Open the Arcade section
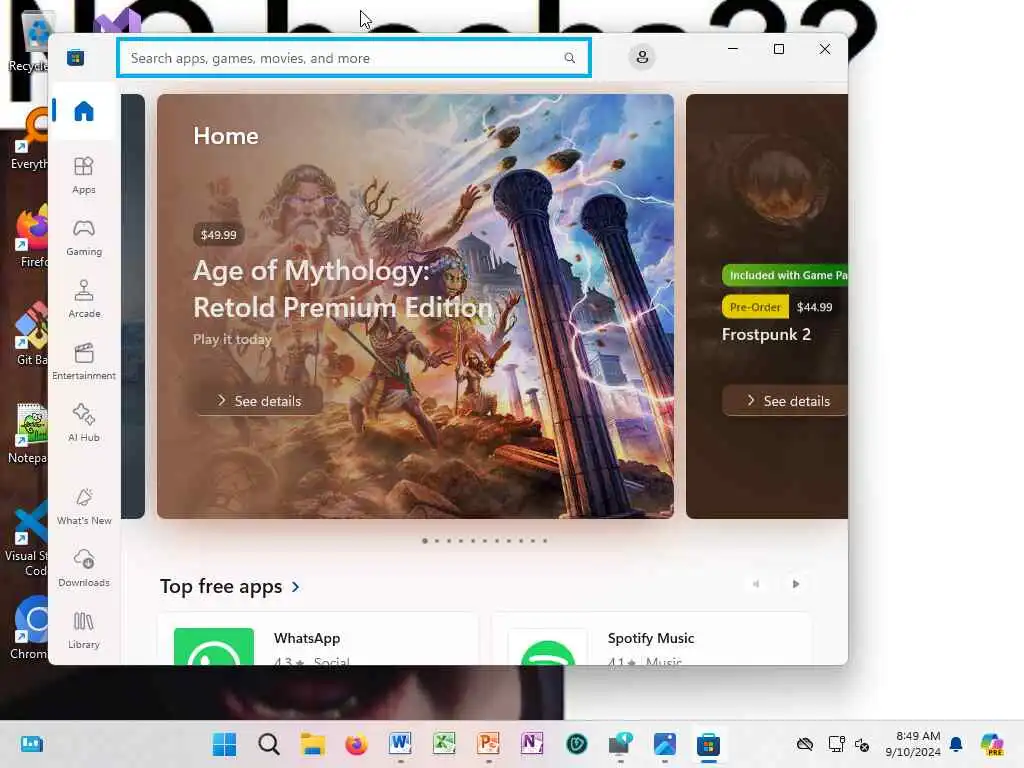Viewport: 1024px width, 768px height. pyautogui.click(x=84, y=299)
